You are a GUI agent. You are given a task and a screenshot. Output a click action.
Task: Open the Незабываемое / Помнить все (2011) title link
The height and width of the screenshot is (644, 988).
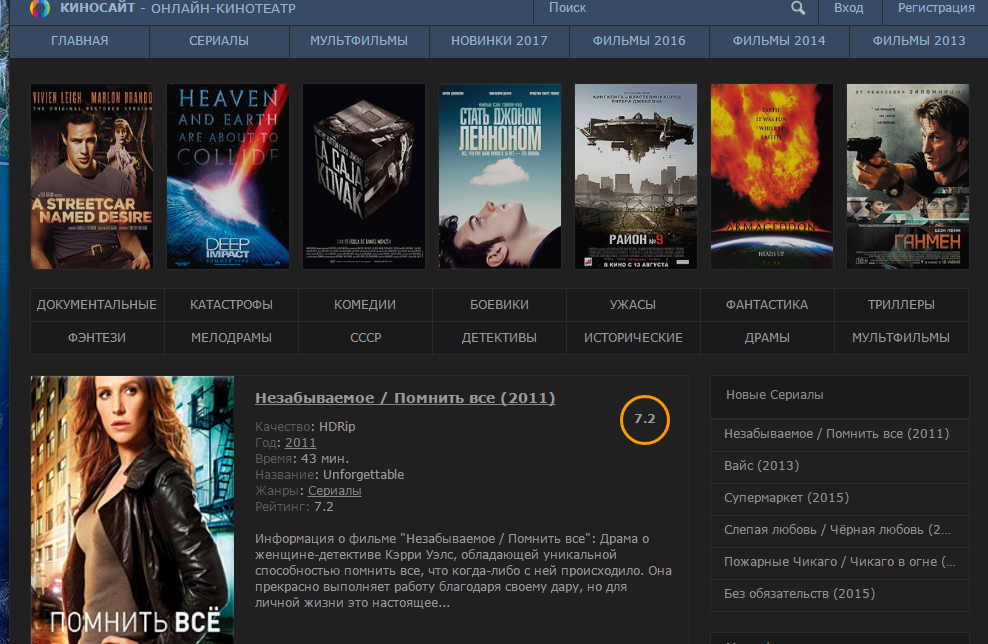405,398
